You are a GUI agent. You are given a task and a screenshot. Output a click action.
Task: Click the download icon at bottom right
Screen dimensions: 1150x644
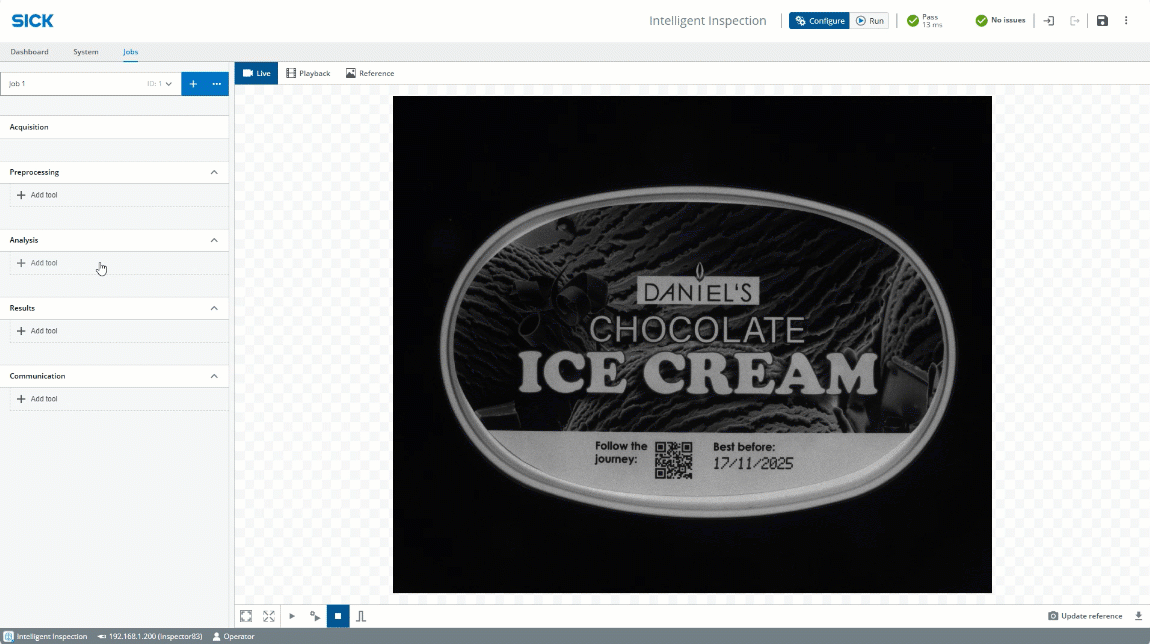(x=1138, y=616)
